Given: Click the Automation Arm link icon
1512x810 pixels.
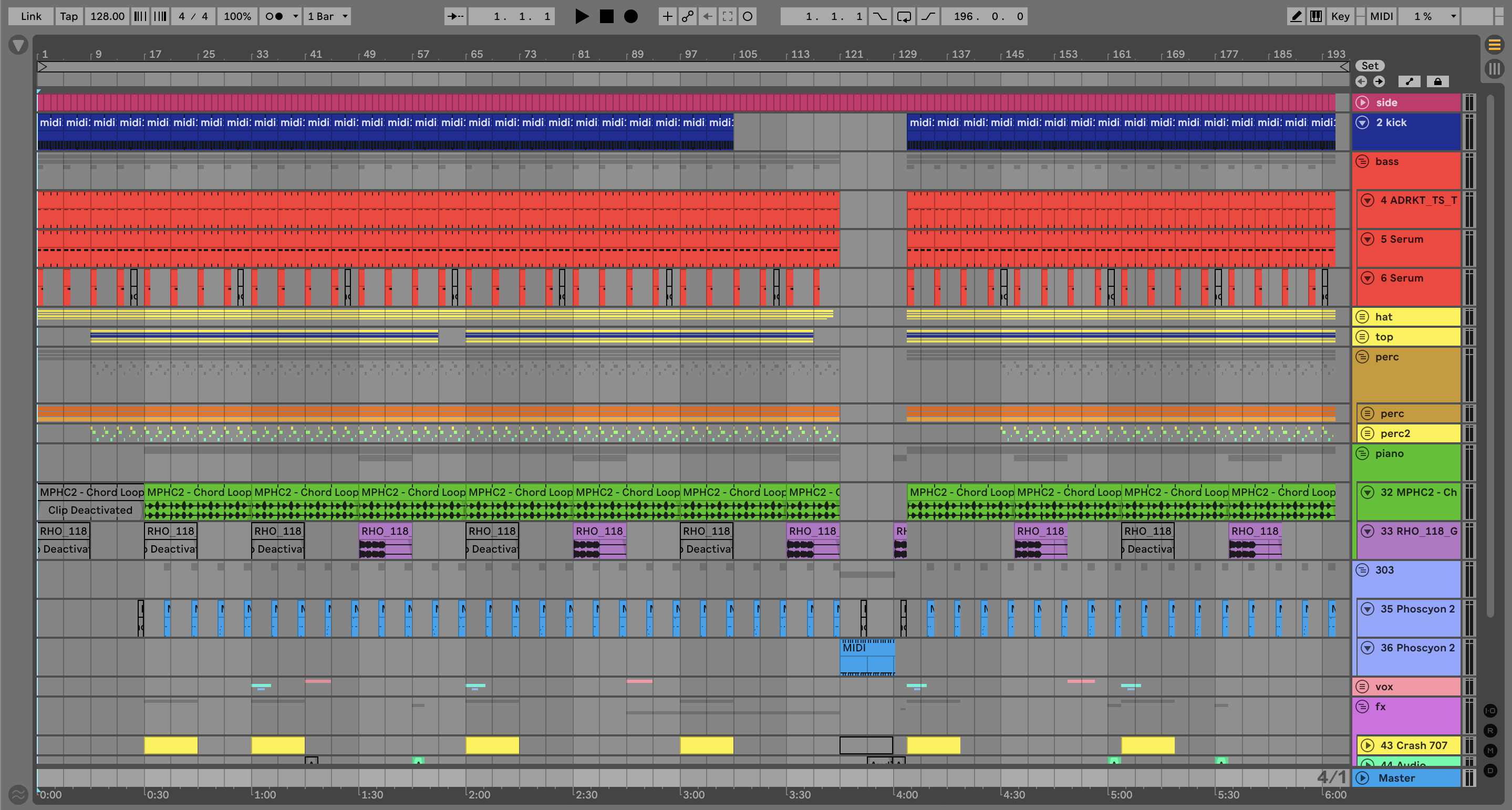Looking at the screenshot, I should pos(687,16).
